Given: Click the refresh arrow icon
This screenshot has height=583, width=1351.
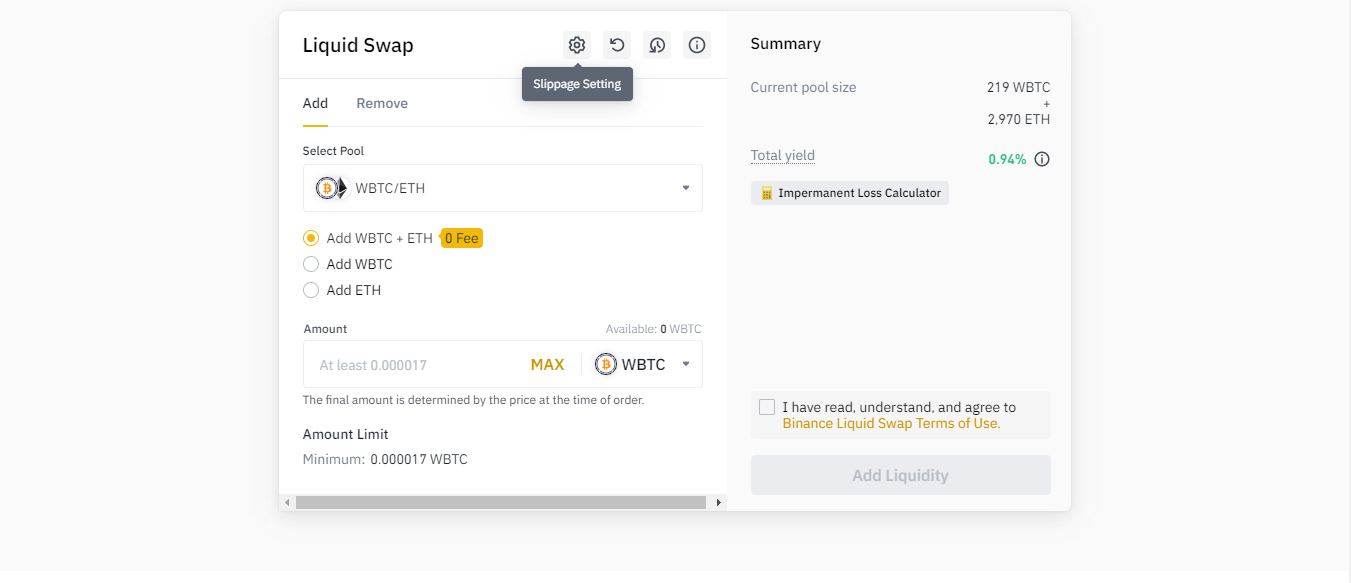Looking at the screenshot, I should coord(617,45).
